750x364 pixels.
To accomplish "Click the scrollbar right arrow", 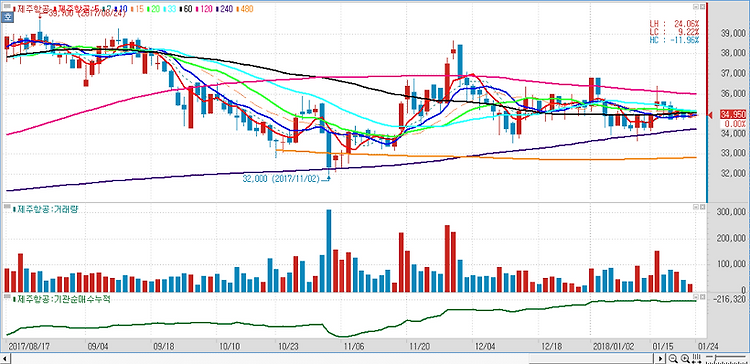I will point(661,358).
